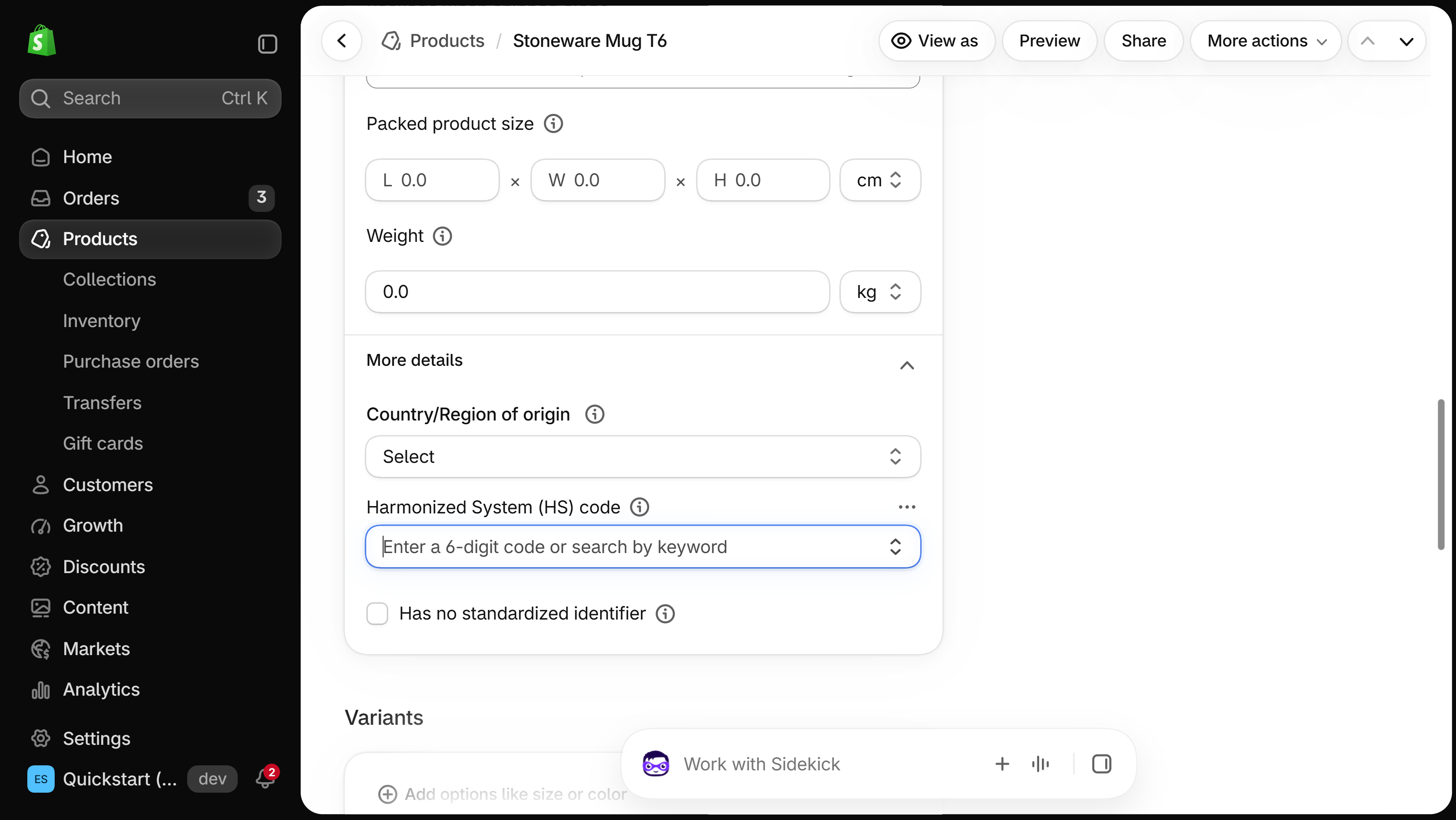Open the cm dimension unit dropdown
1456x820 pixels.
(x=880, y=179)
